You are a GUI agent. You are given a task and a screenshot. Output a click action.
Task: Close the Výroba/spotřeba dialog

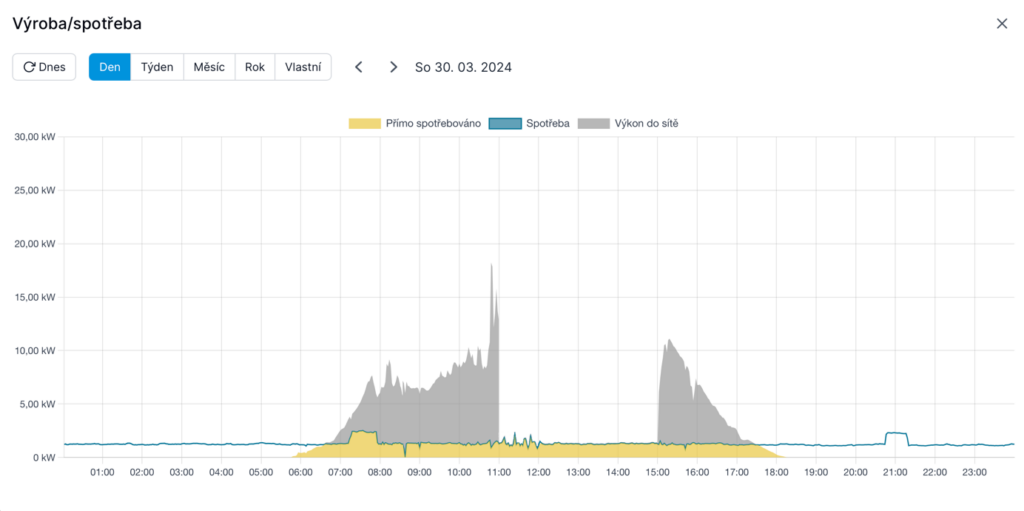(x=1001, y=24)
